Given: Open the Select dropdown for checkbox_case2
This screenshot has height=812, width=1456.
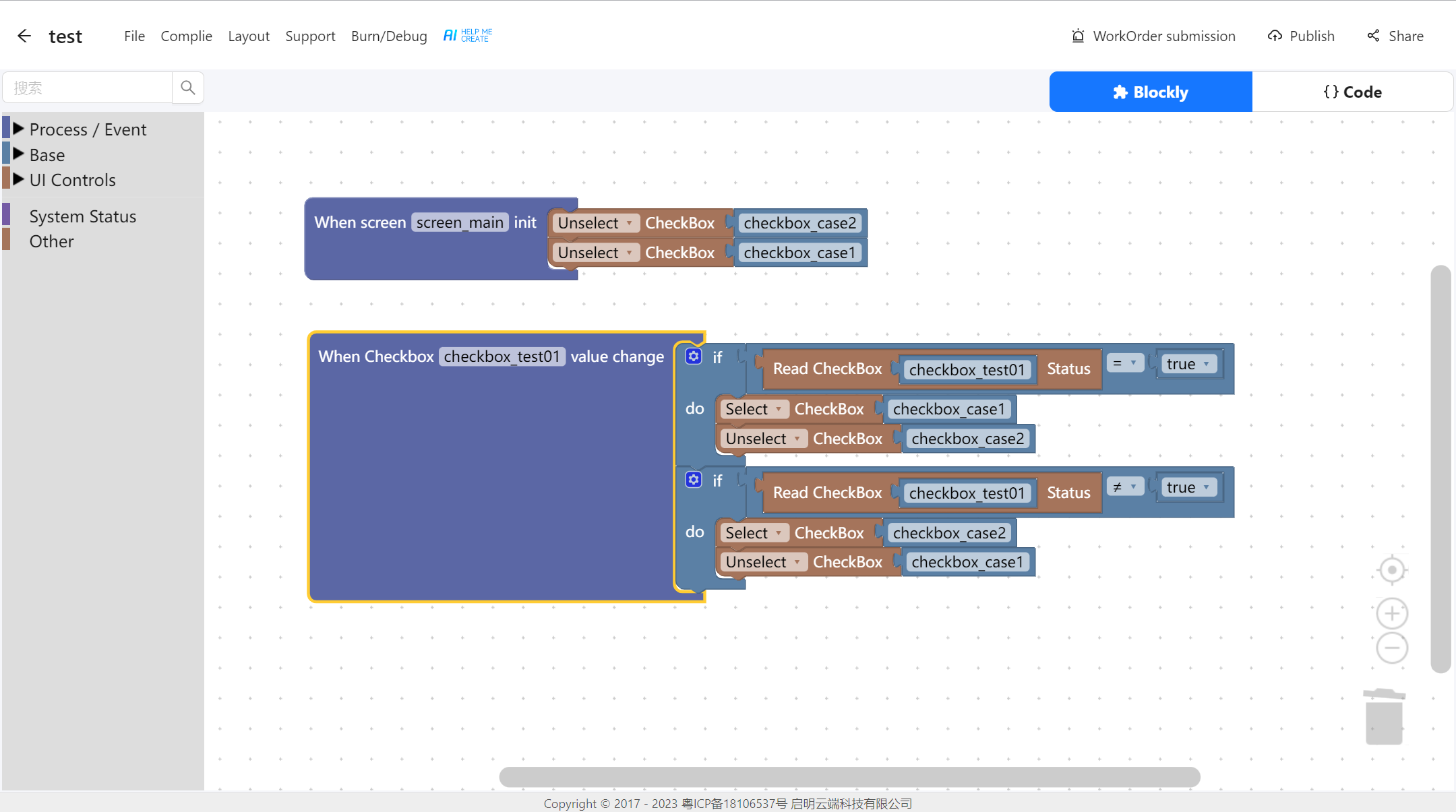Looking at the screenshot, I should click(754, 533).
